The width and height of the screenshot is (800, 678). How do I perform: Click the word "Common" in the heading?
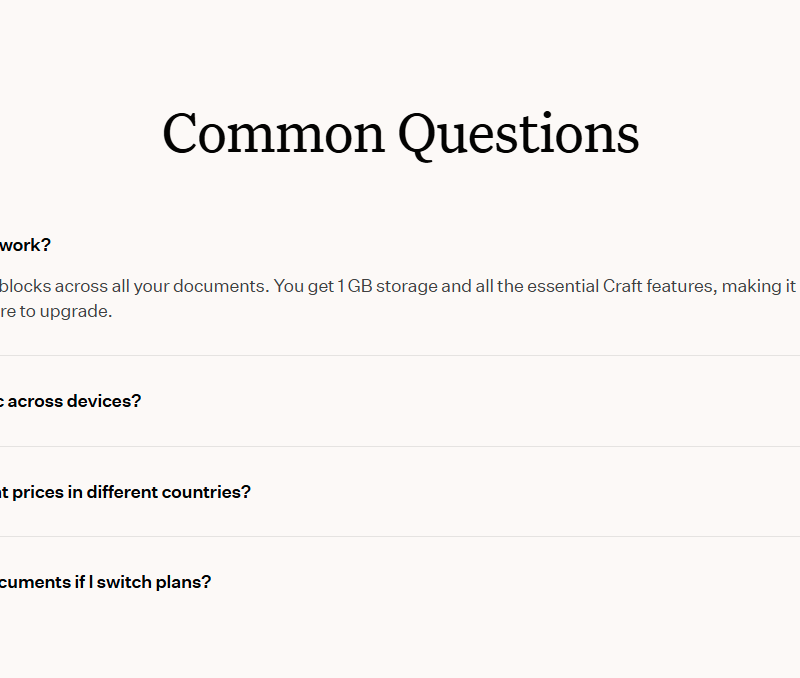pyautogui.click(x=273, y=134)
